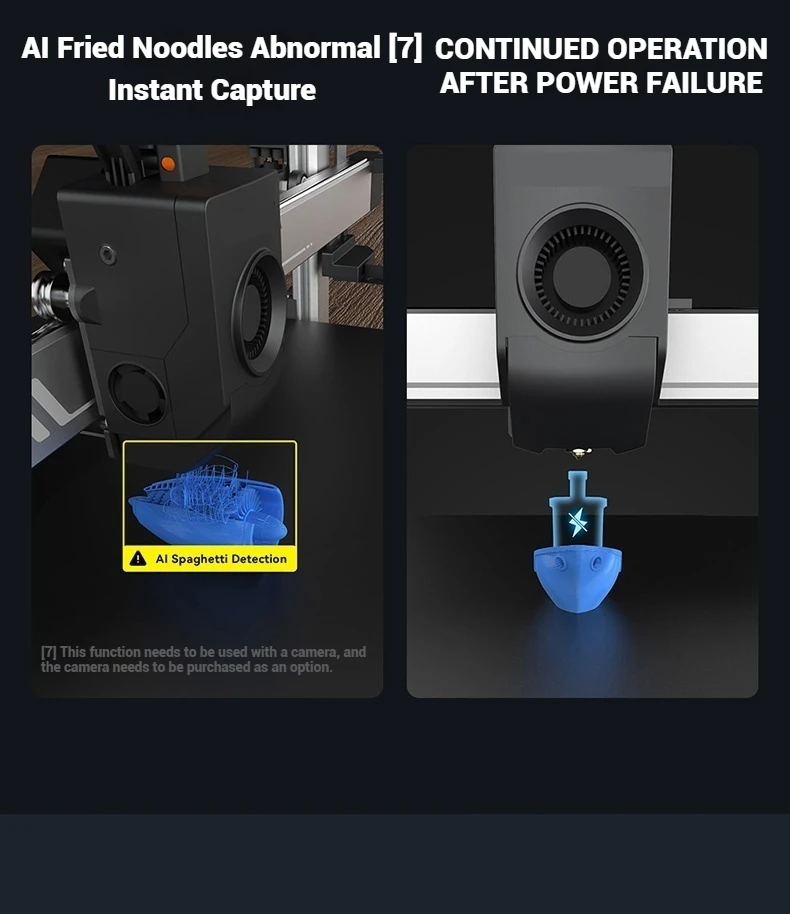Click the [7] footnote marker in heading

tap(405, 48)
